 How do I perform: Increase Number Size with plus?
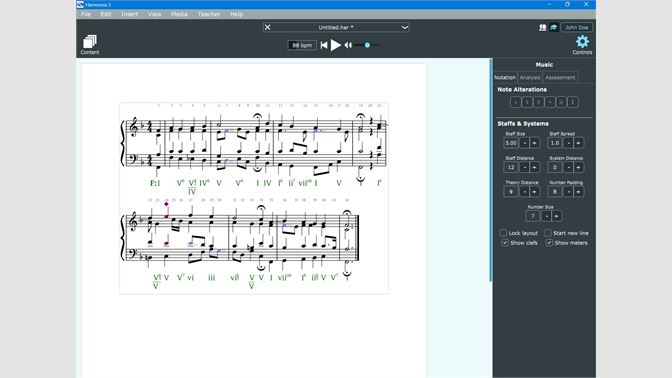[556, 216]
